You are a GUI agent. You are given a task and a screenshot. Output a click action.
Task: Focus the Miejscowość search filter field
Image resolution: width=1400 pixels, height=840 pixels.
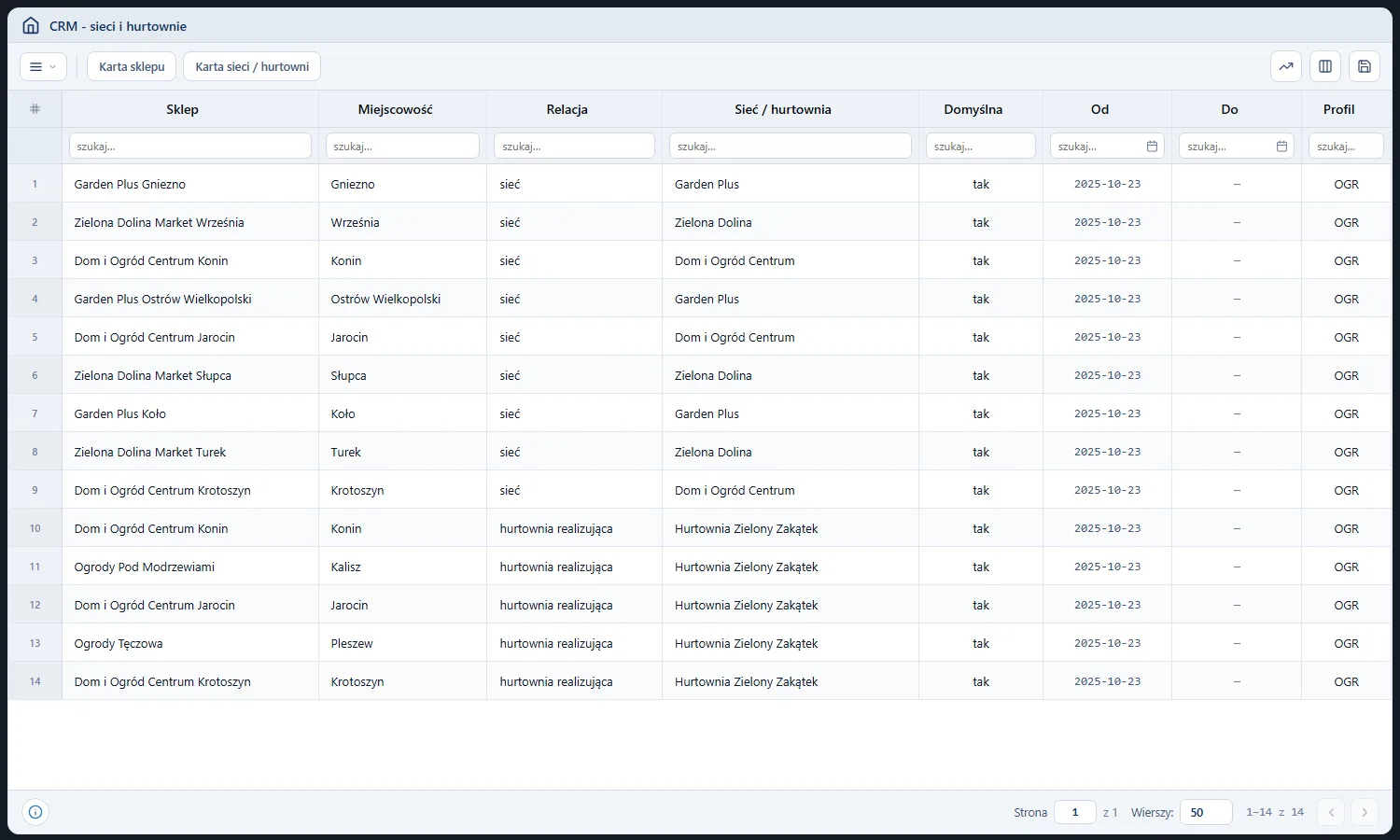[402, 147]
